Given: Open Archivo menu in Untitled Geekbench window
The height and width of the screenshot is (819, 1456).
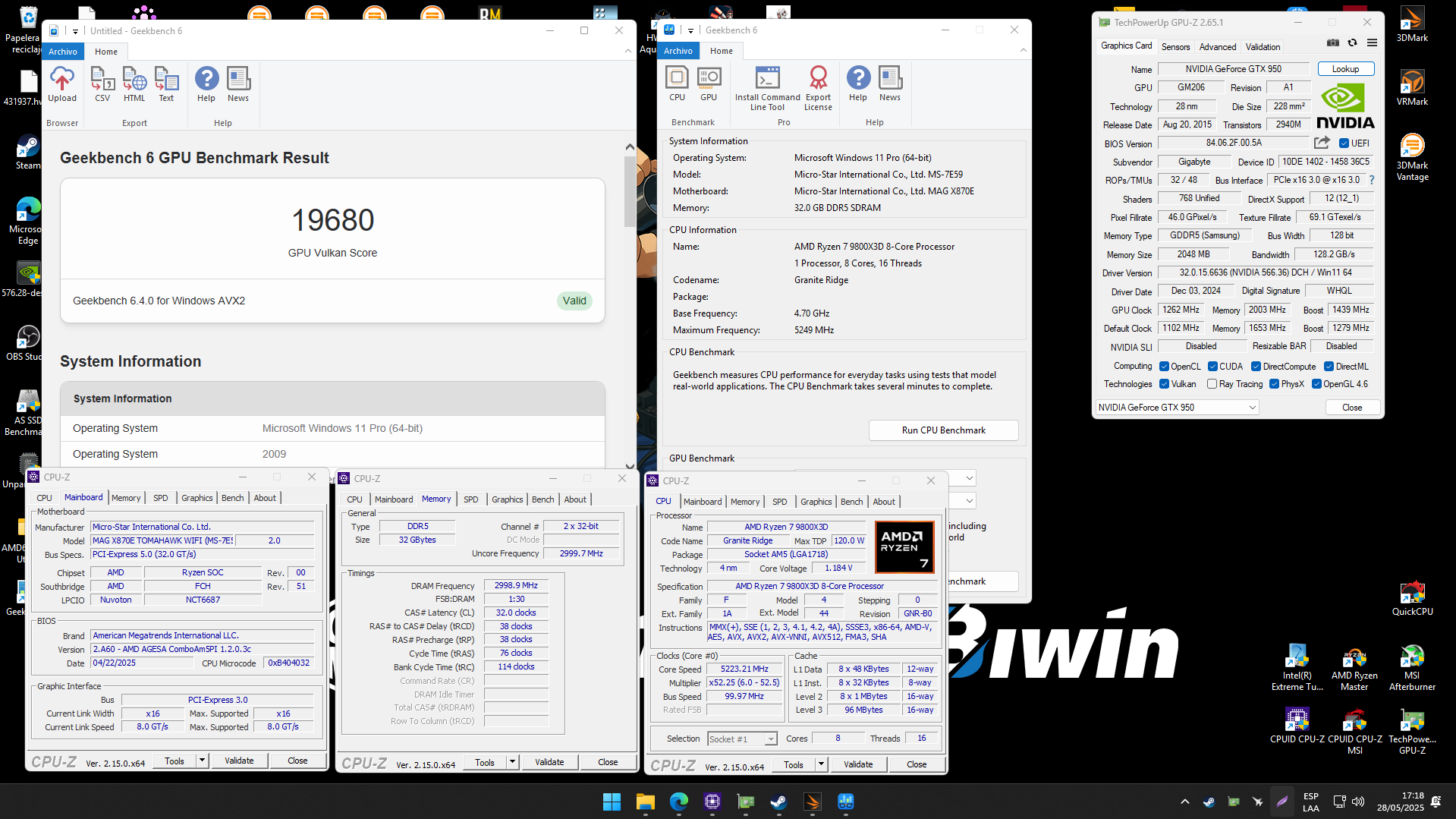Looking at the screenshot, I should (63, 52).
